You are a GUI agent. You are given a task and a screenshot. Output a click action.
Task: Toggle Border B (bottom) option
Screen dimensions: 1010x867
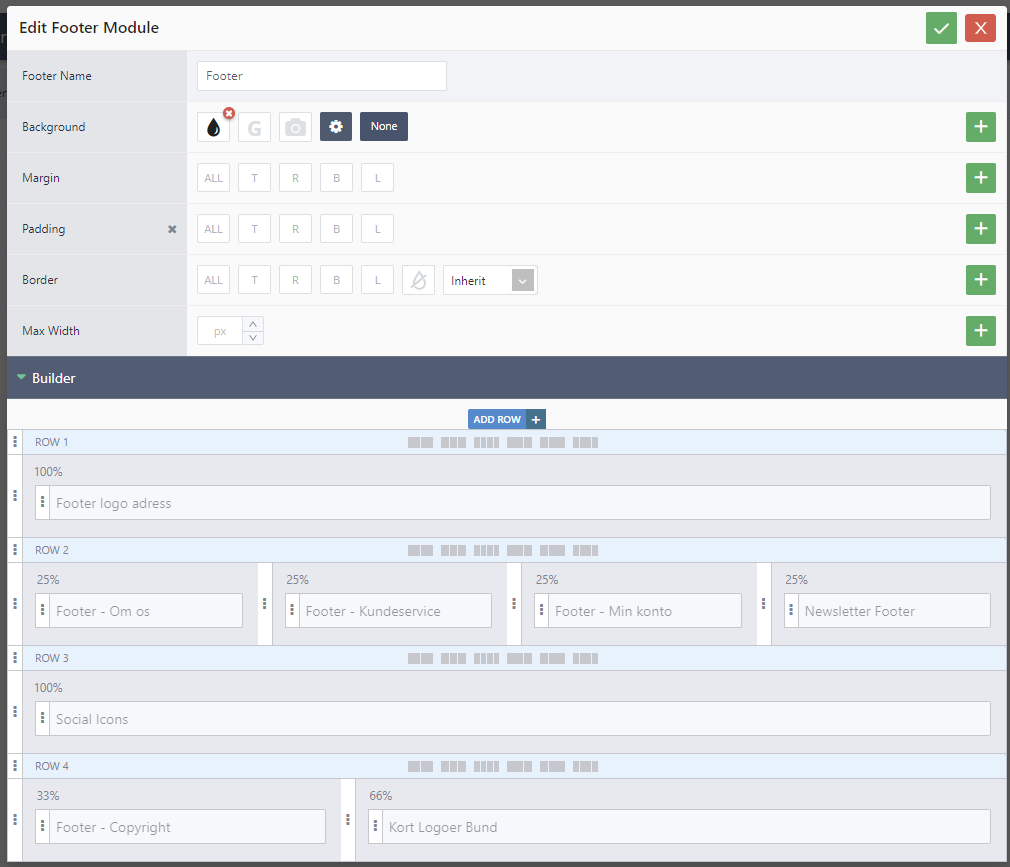(336, 280)
